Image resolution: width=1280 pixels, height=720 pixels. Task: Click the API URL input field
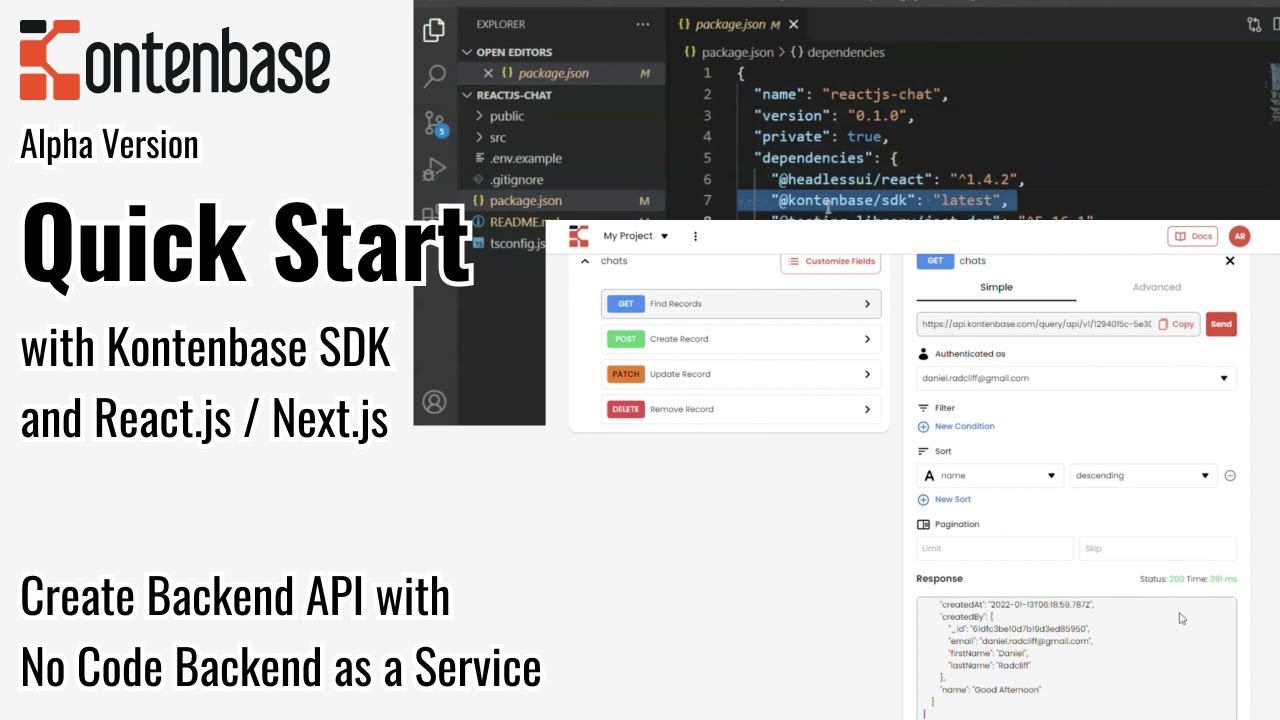coord(1037,324)
